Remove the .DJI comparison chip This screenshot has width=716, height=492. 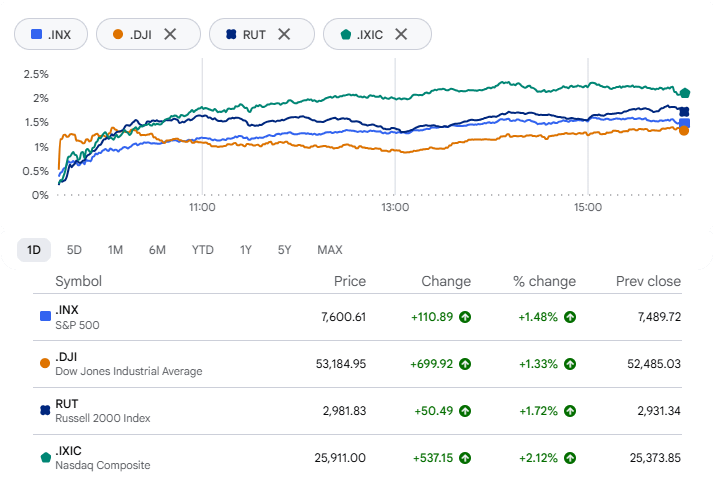click(x=170, y=34)
